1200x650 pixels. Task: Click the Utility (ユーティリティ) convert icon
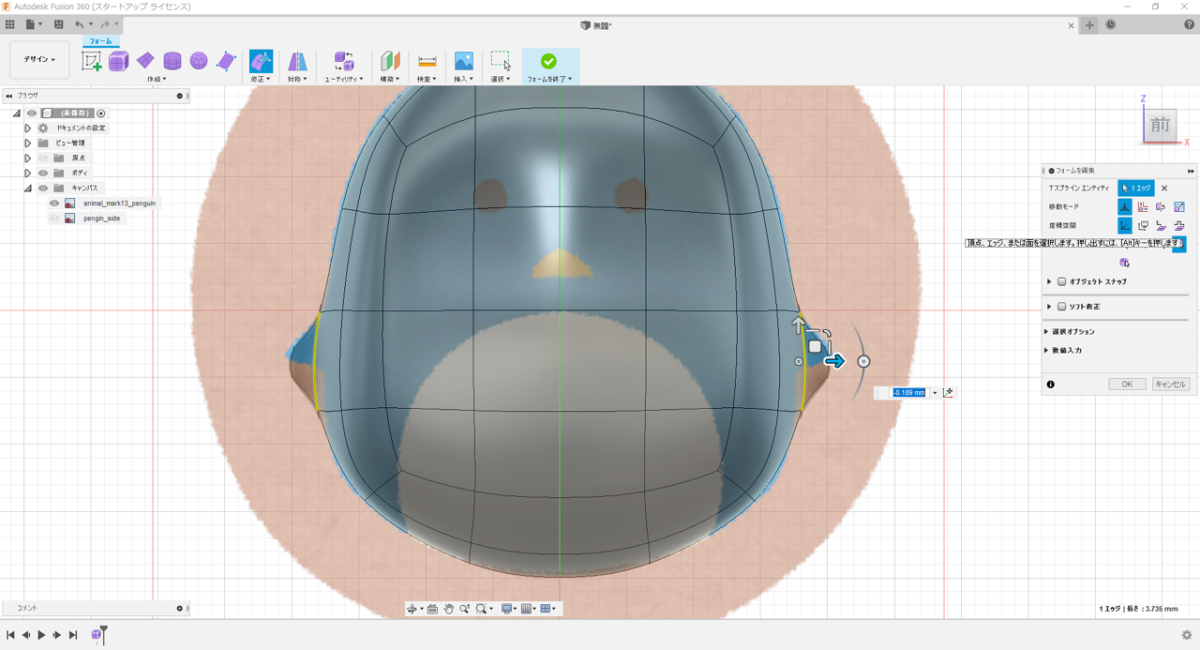click(344, 61)
